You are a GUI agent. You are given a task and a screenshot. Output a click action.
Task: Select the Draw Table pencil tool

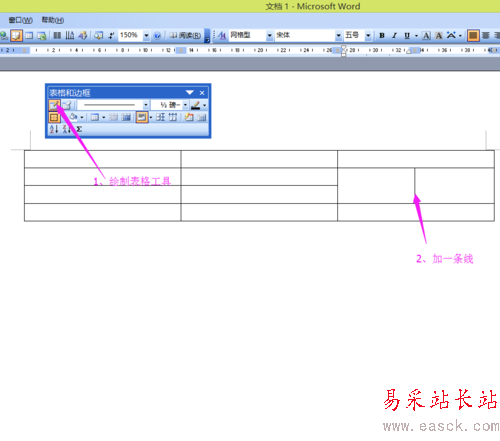click(54, 105)
